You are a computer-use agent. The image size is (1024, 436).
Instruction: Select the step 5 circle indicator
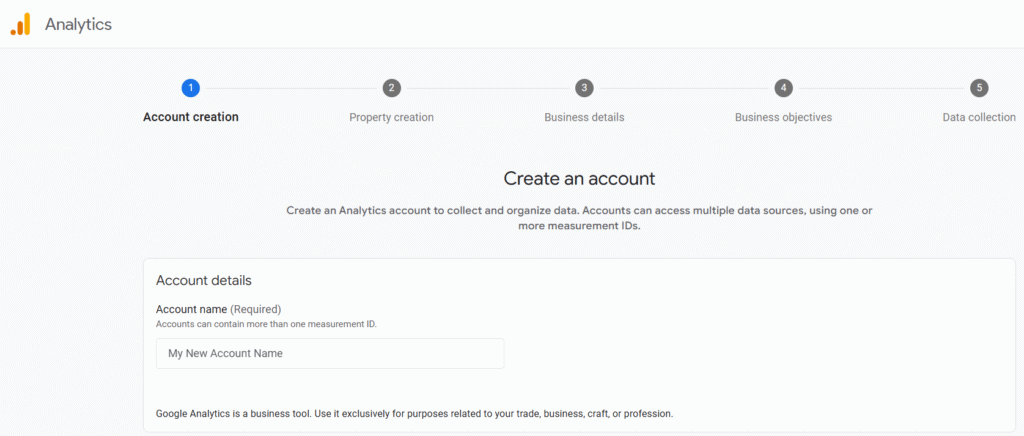[x=979, y=87]
